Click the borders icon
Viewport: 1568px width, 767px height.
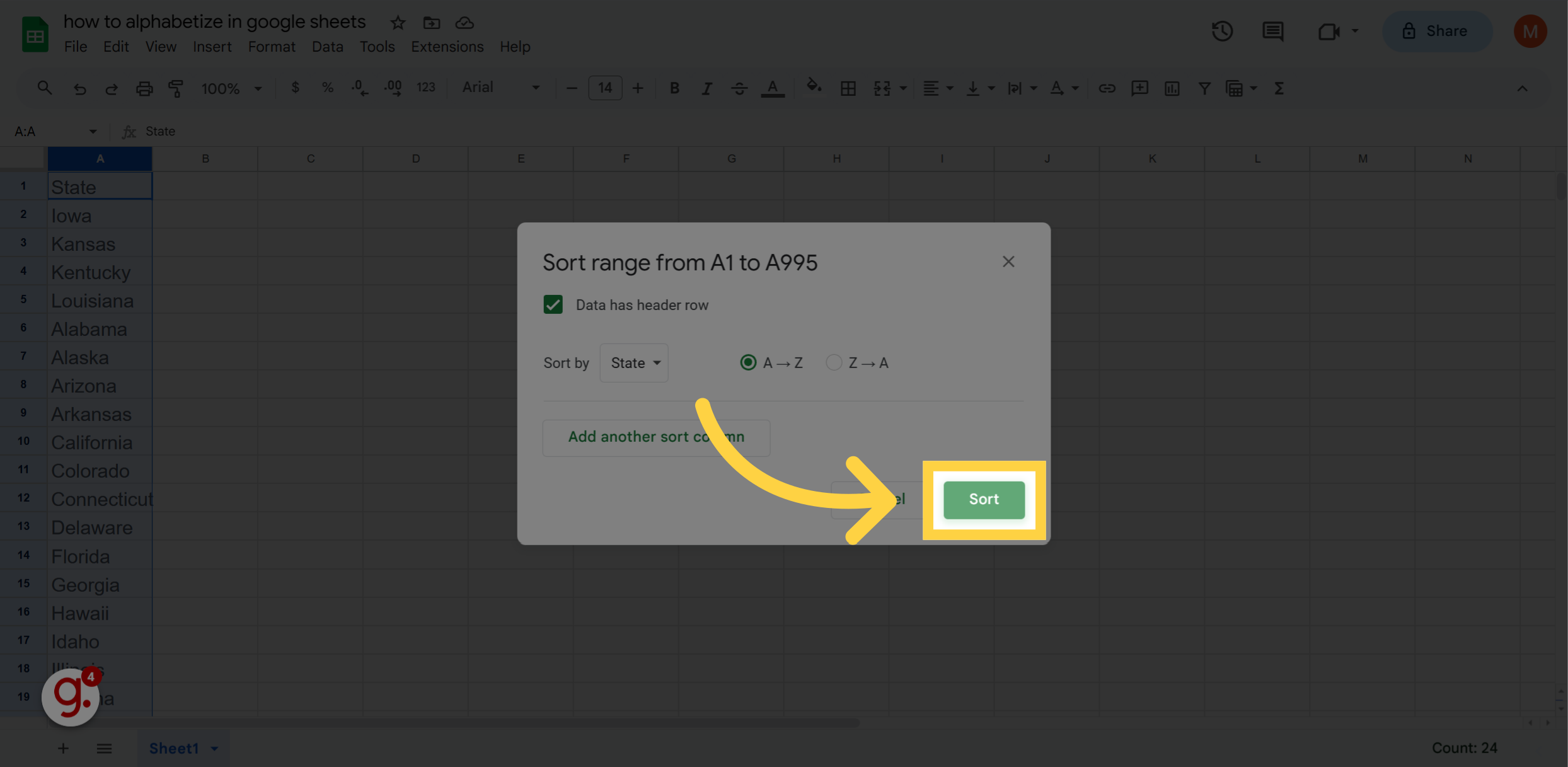(848, 88)
